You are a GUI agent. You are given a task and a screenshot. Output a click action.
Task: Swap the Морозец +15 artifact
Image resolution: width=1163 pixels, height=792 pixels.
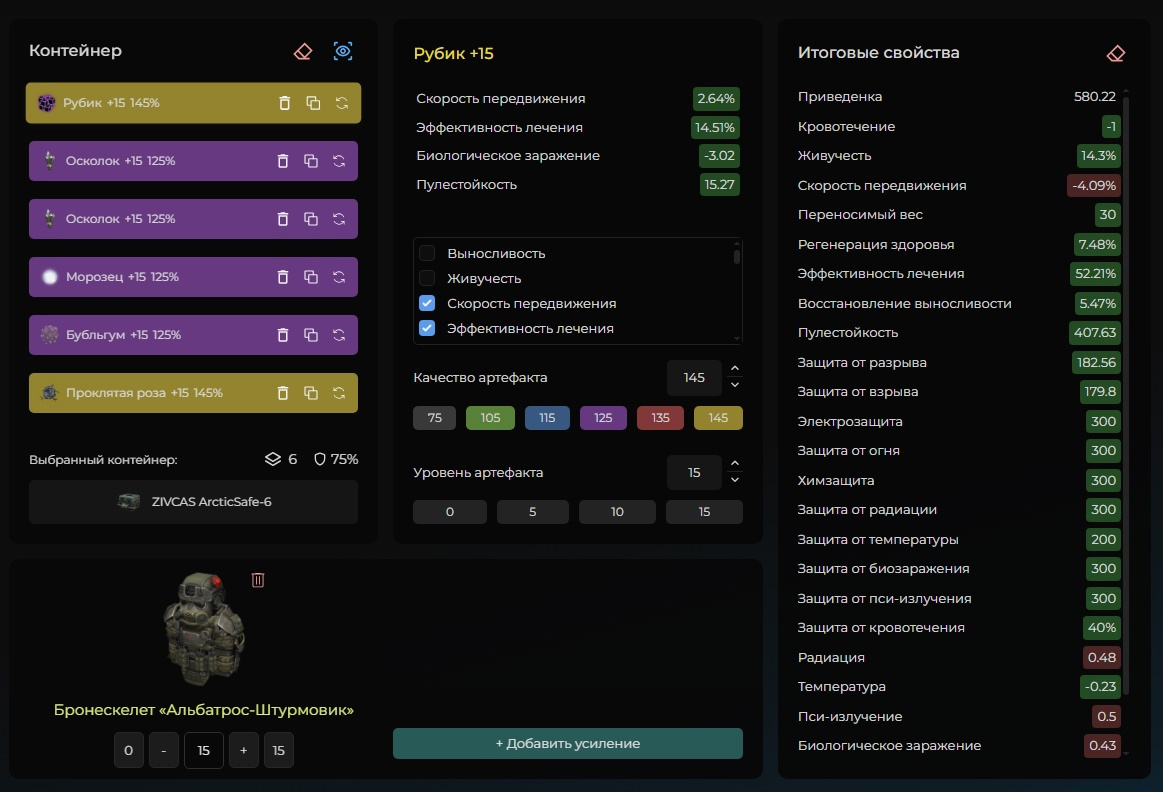pyautogui.click(x=339, y=277)
